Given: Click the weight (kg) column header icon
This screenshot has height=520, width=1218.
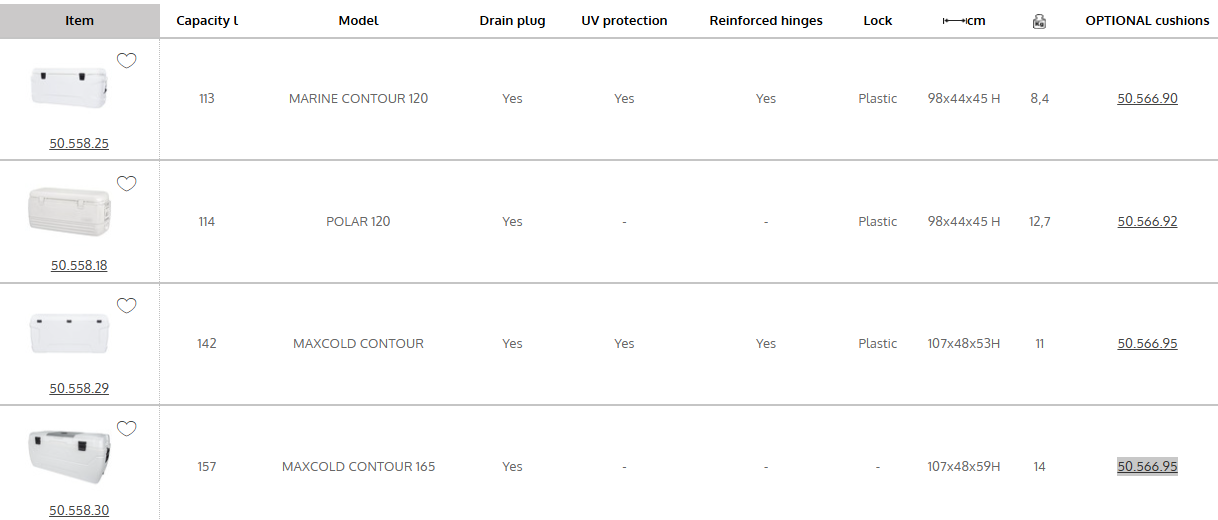Looking at the screenshot, I should (1039, 21).
